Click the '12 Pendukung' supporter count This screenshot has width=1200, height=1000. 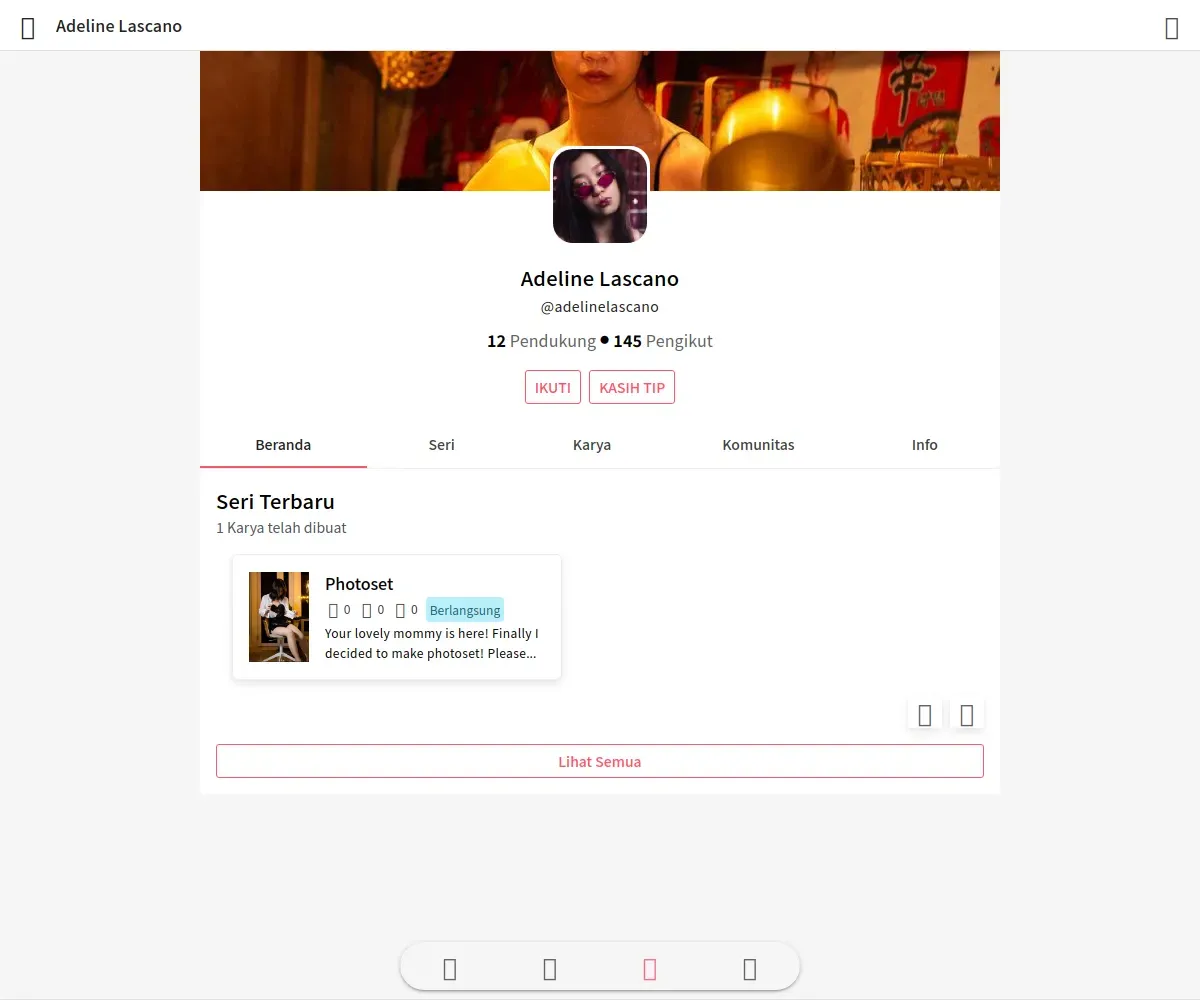(x=541, y=341)
